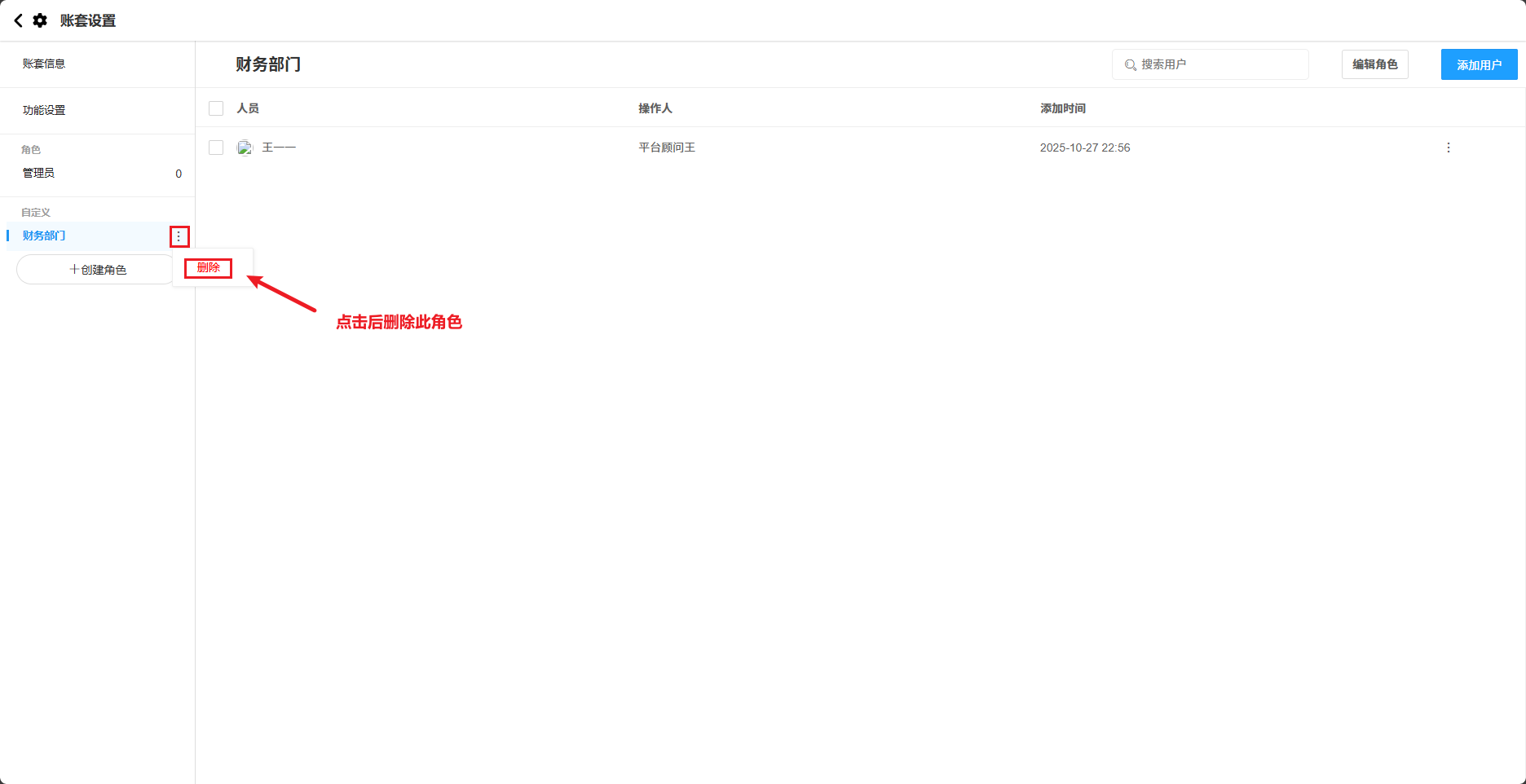Open the 财务部门 role three-dot menu
Screen dimensions: 1526x784
click(179, 236)
